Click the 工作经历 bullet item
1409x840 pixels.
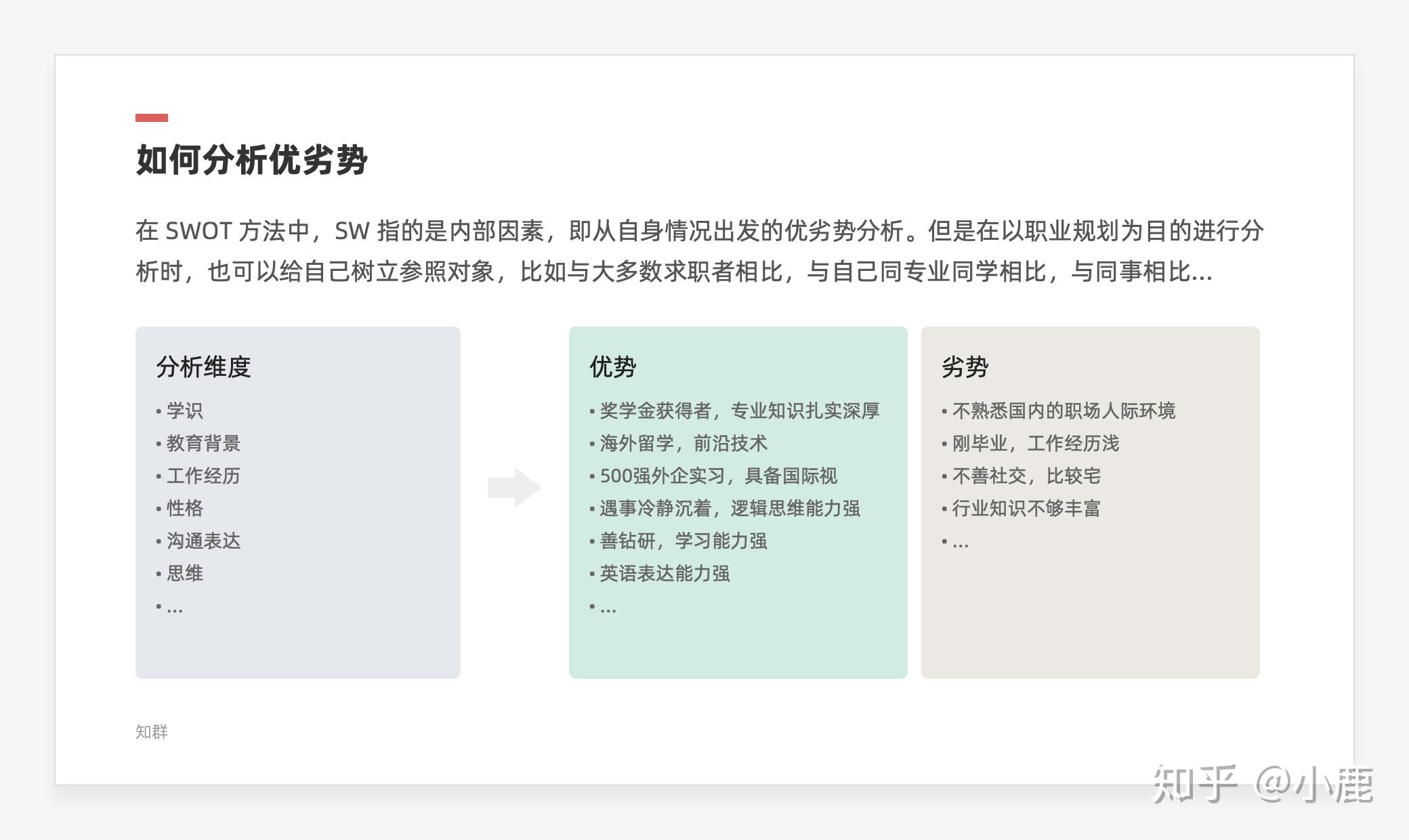[x=198, y=476]
